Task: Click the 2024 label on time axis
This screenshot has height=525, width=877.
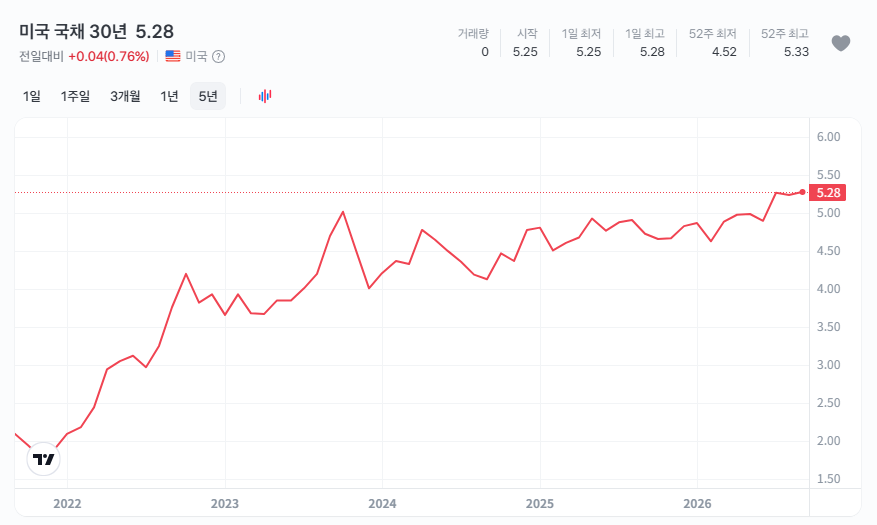Action: (x=383, y=504)
